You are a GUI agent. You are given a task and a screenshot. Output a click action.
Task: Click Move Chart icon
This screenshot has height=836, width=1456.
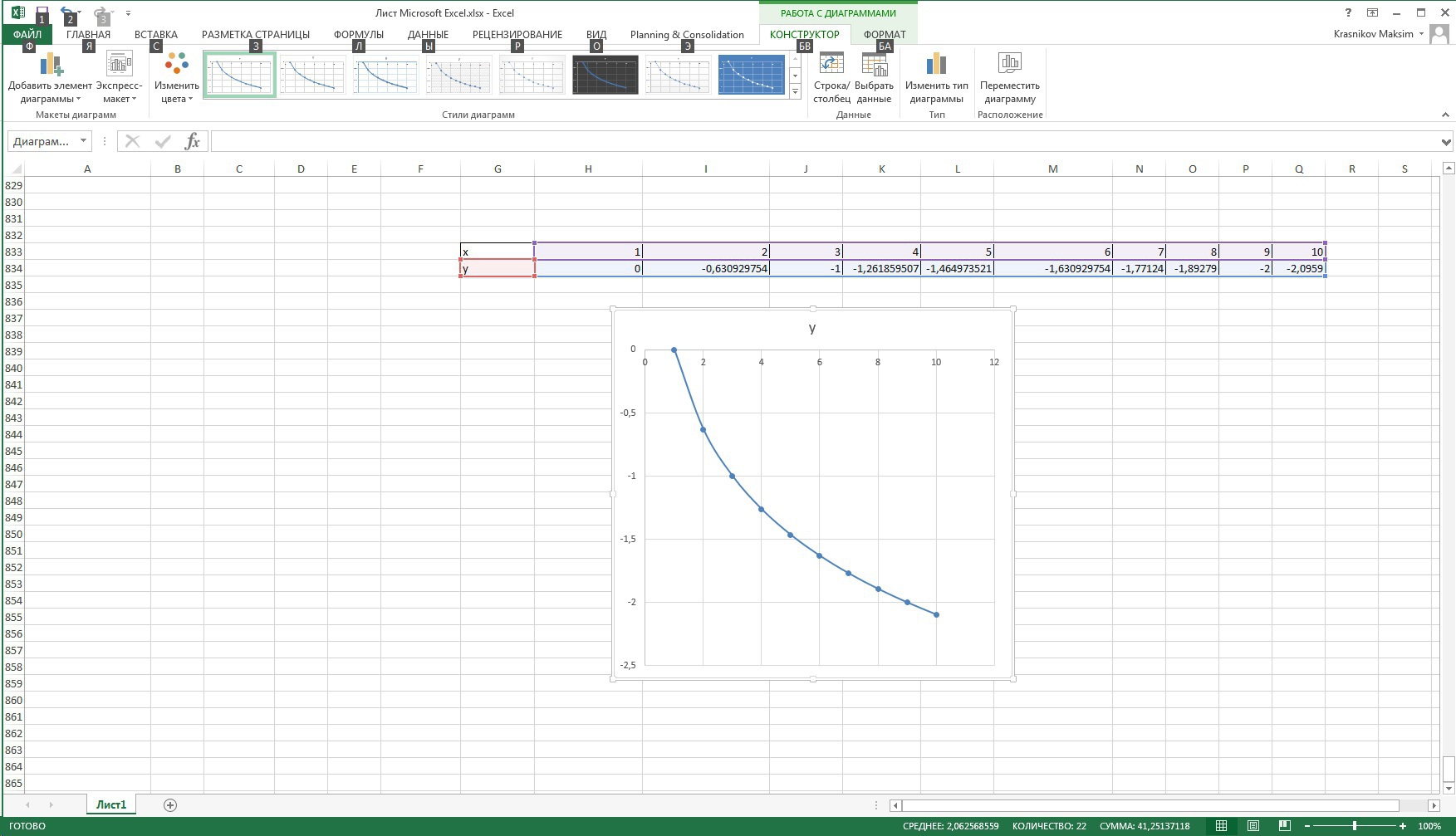click(1009, 65)
